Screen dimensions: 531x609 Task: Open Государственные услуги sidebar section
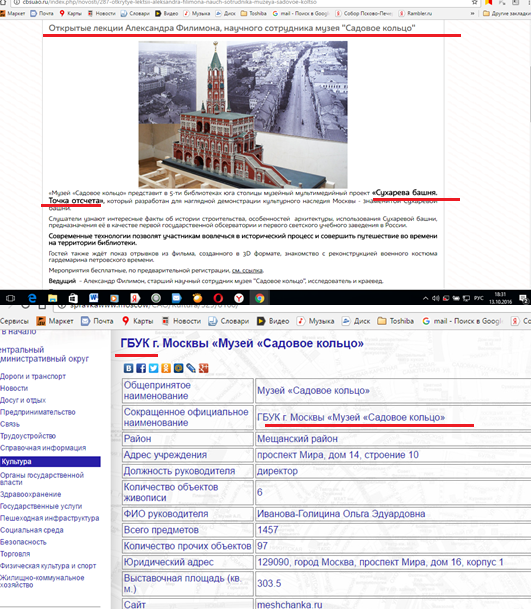click(x=41, y=506)
